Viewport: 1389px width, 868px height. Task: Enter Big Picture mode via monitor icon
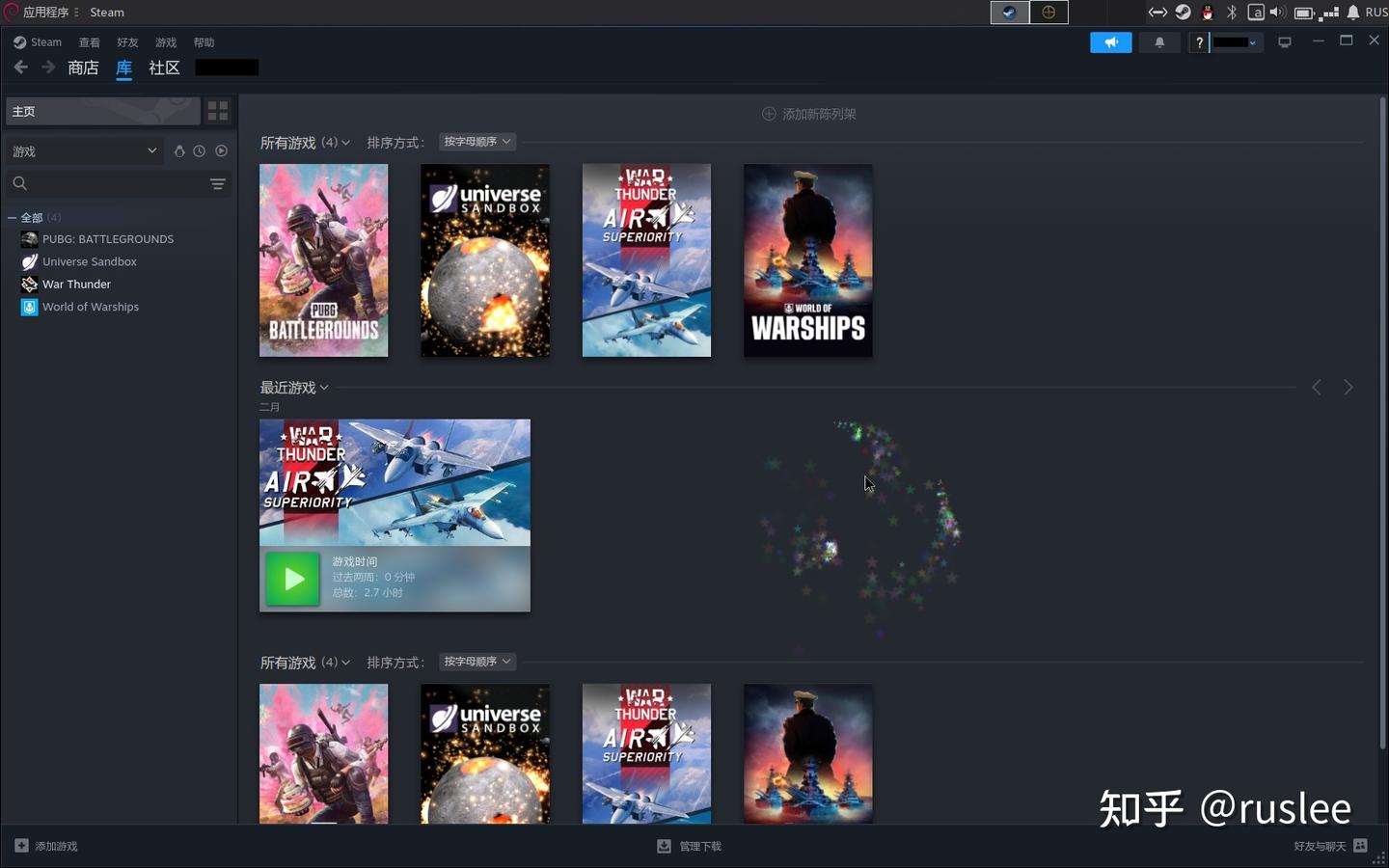(x=1285, y=42)
